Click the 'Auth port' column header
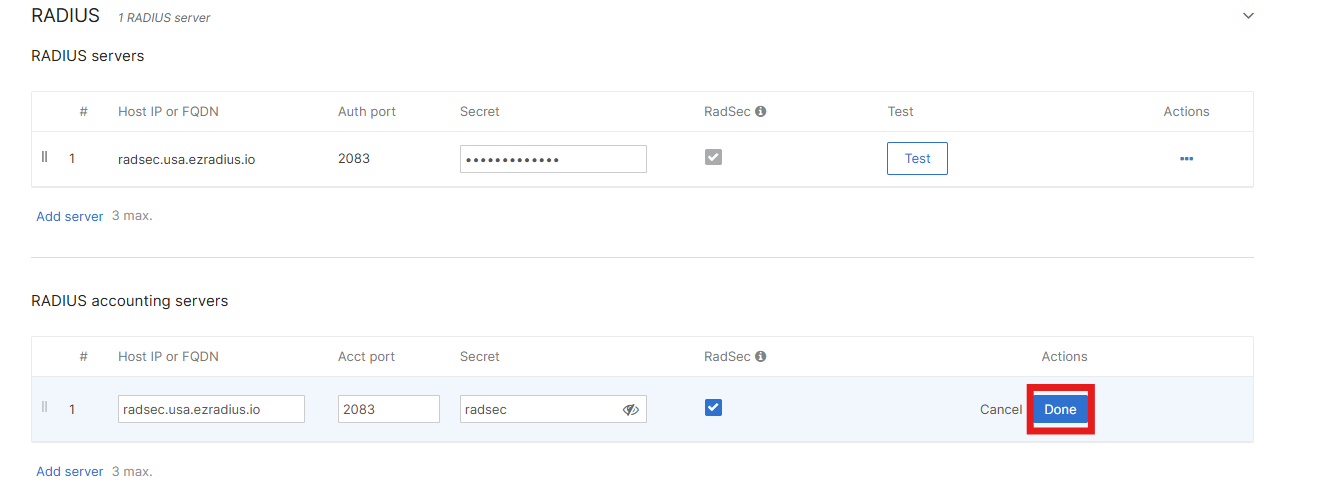 (x=367, y=112)
